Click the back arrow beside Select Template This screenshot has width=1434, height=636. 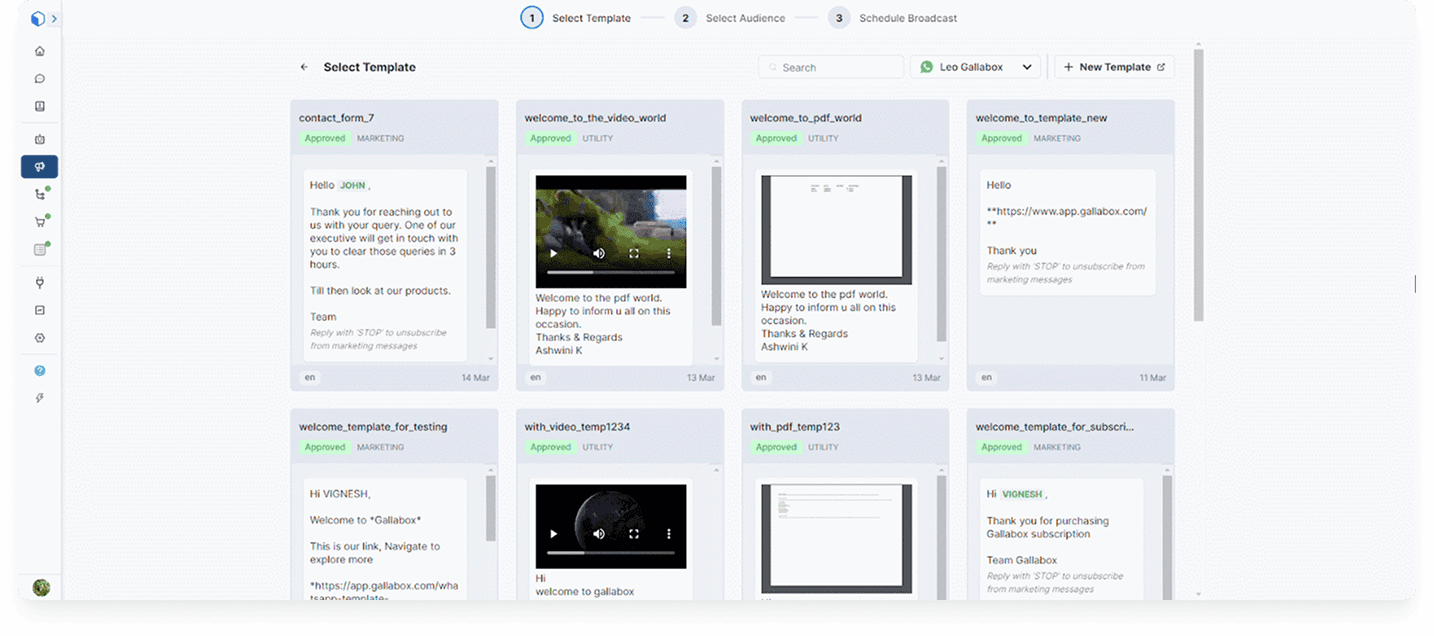pos(304,67)
